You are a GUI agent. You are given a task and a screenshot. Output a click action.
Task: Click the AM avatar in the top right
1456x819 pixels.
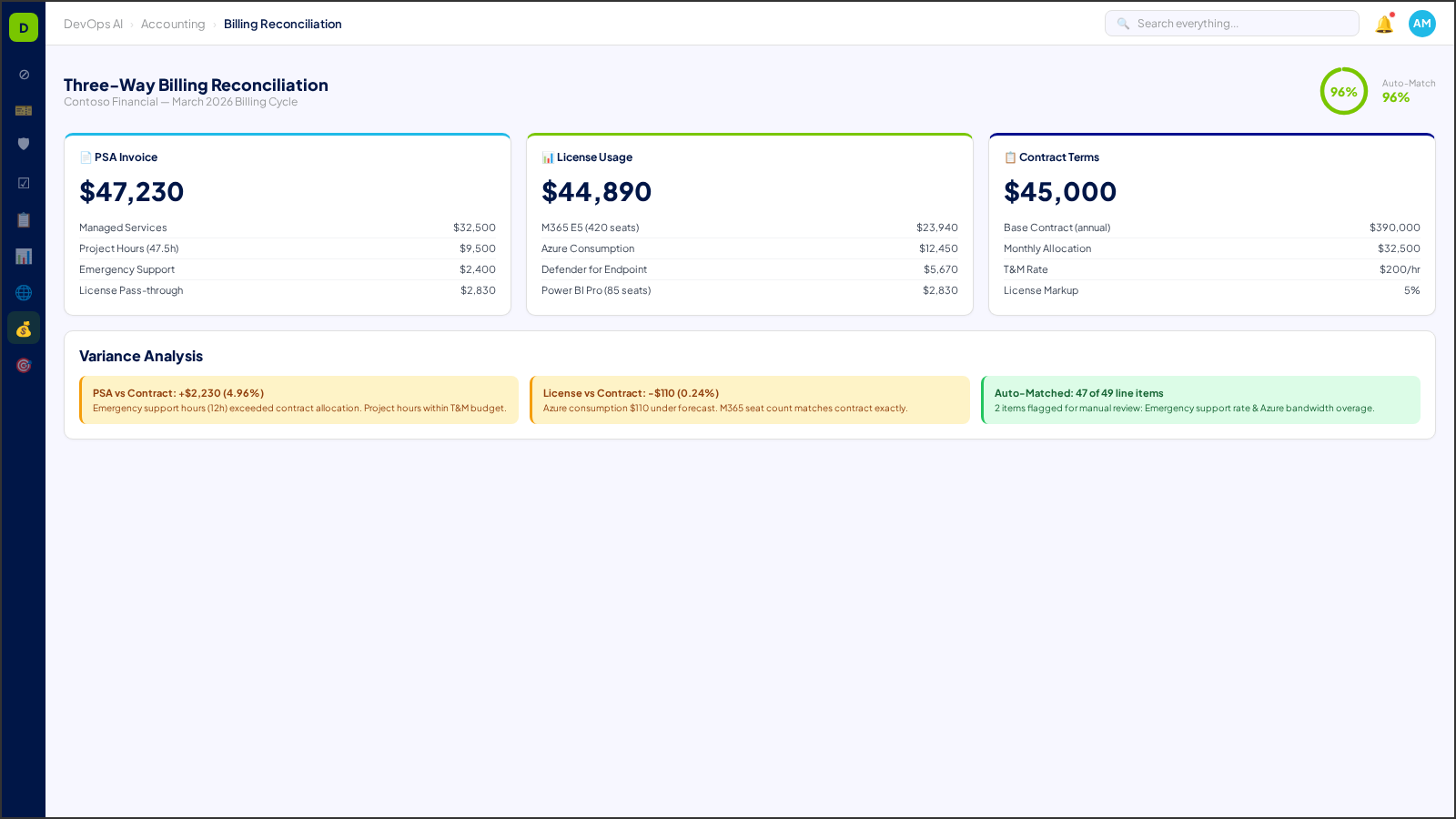click(x=1421, y=24)
